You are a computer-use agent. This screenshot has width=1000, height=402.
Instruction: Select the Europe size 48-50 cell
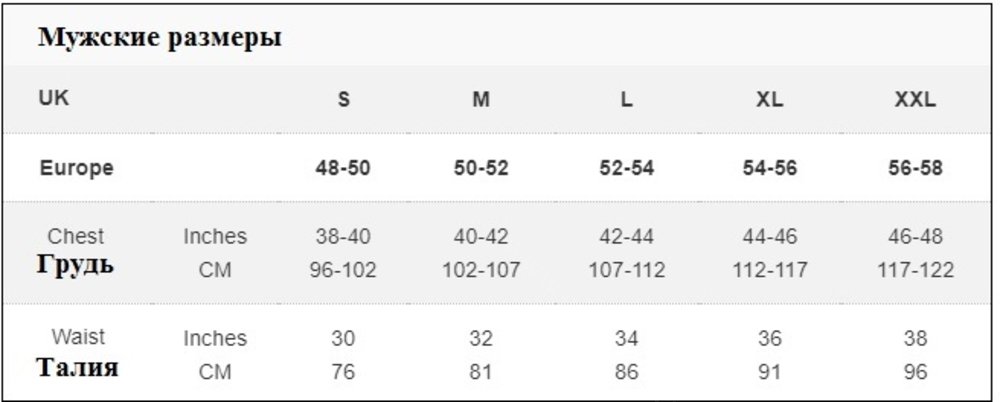(x=343, y=168)
